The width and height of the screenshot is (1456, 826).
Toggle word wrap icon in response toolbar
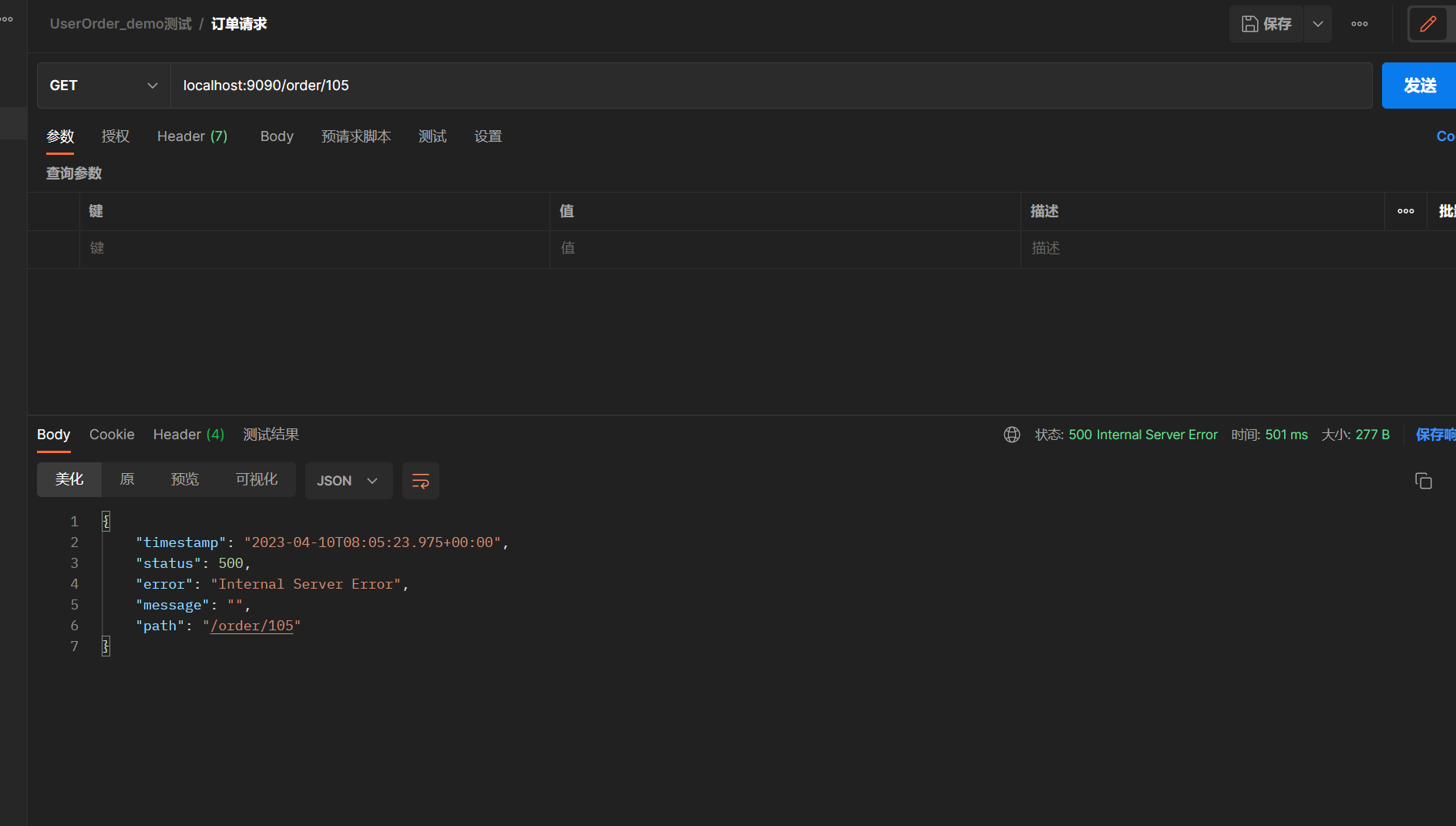(x=421, y=481)
